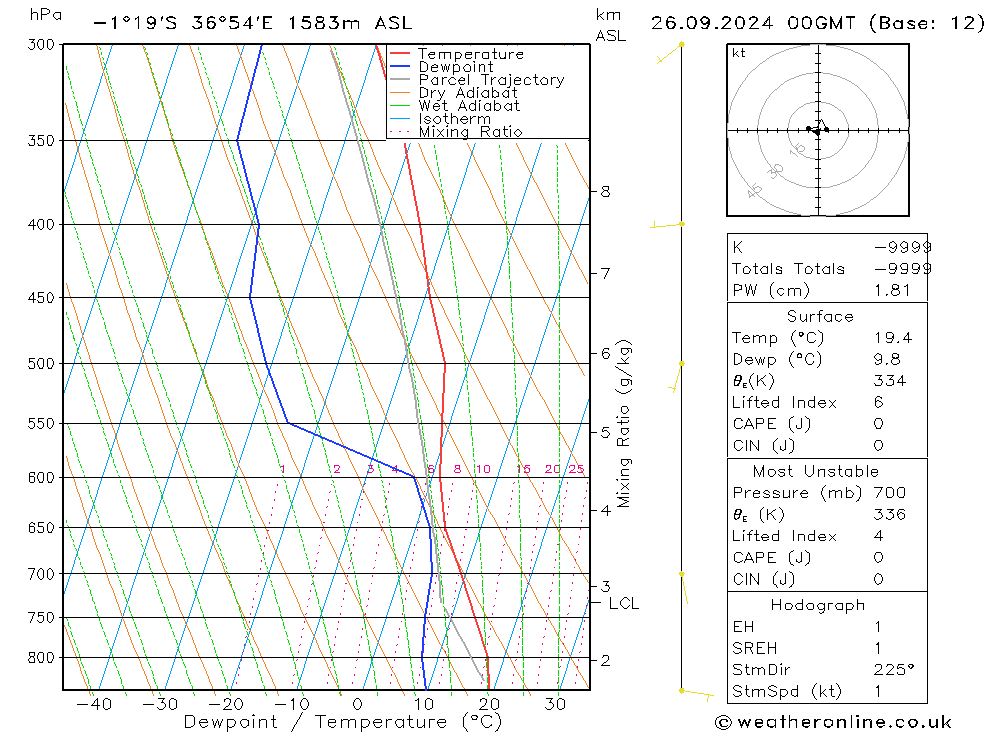Click the mixing ratio label 10
The width and height of the screenshot is (1000, 733).
(483, 470)
